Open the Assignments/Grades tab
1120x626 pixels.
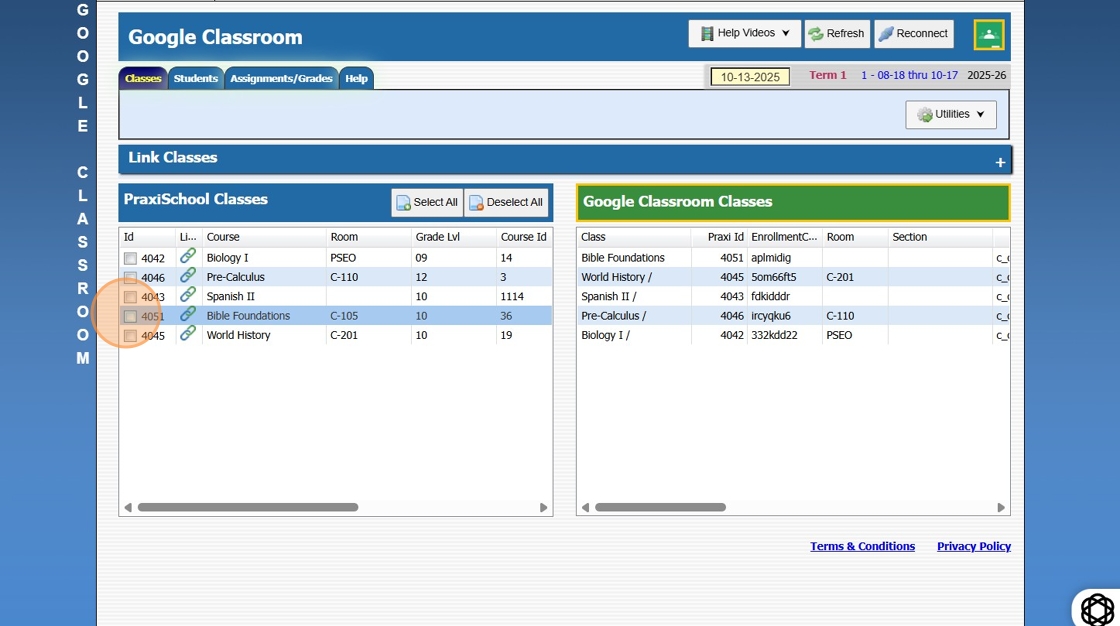pyautogui.click(x=281, y=79)
